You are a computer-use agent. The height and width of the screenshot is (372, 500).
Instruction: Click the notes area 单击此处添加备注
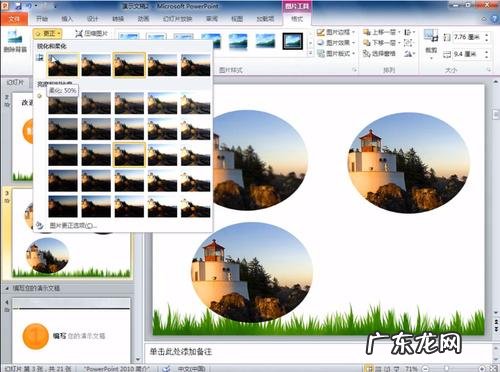[x=180, y=351]
